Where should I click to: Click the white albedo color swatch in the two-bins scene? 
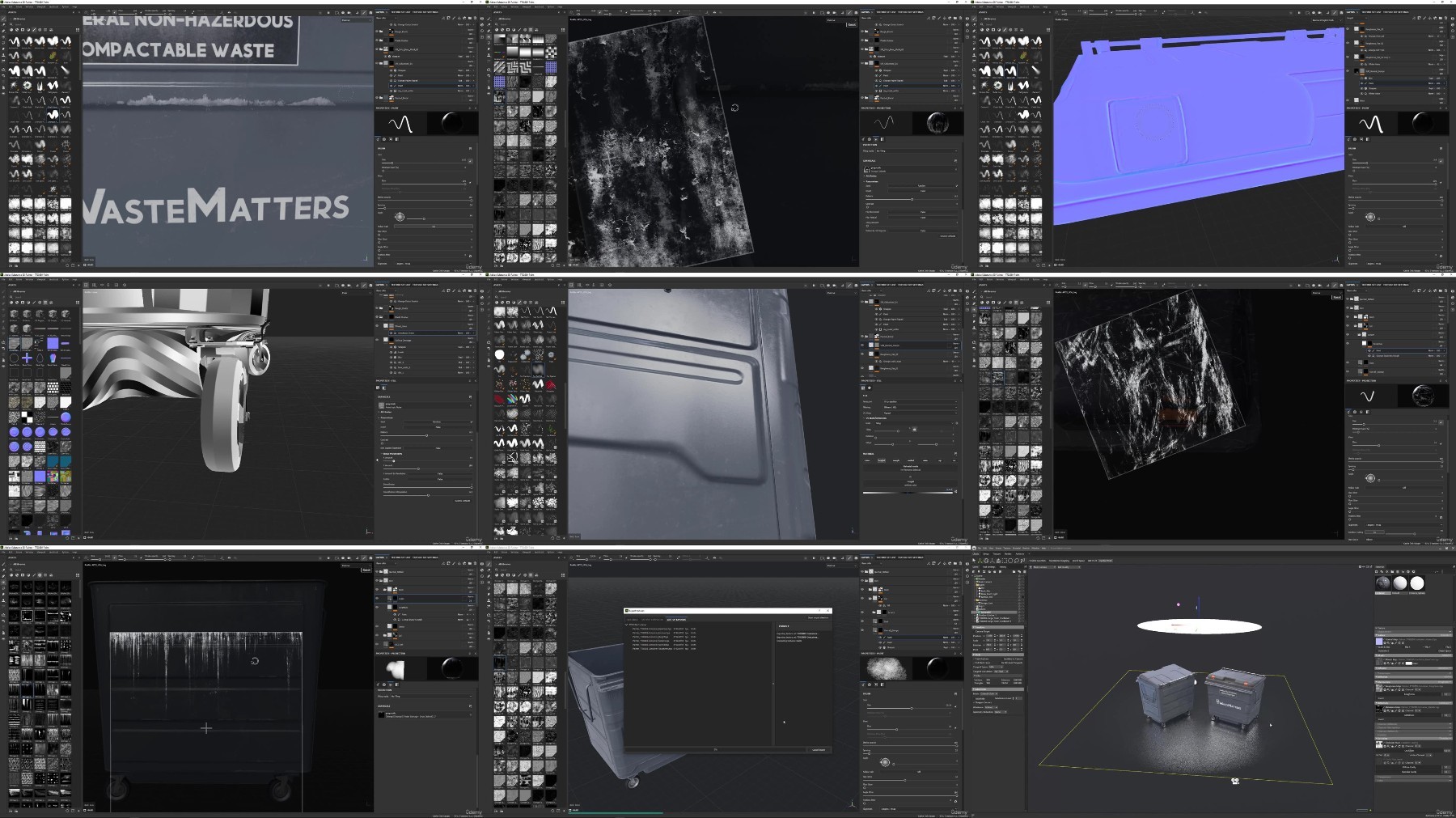[1409, 663]
